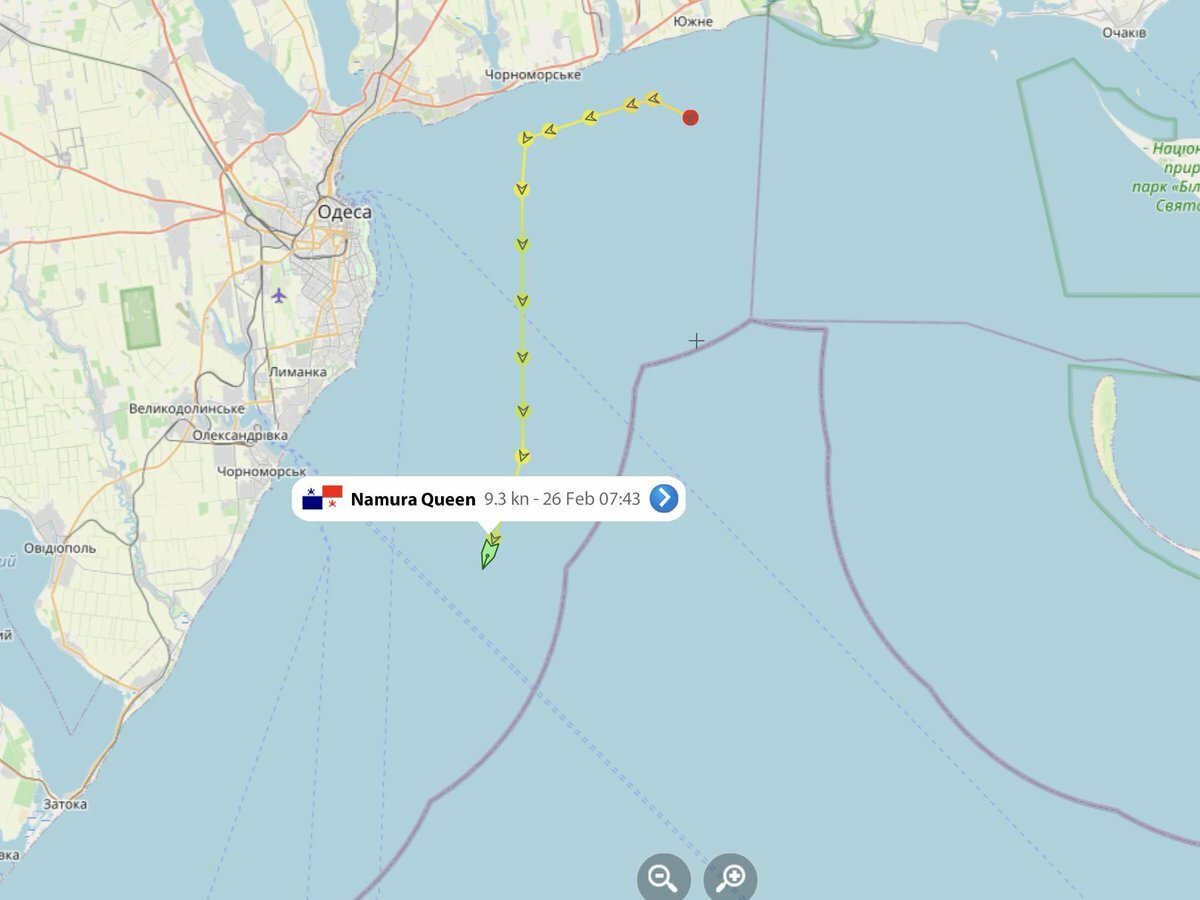Click the Затока town label
The width and height of the screenshot is (1200, 900).
[65, 804]
